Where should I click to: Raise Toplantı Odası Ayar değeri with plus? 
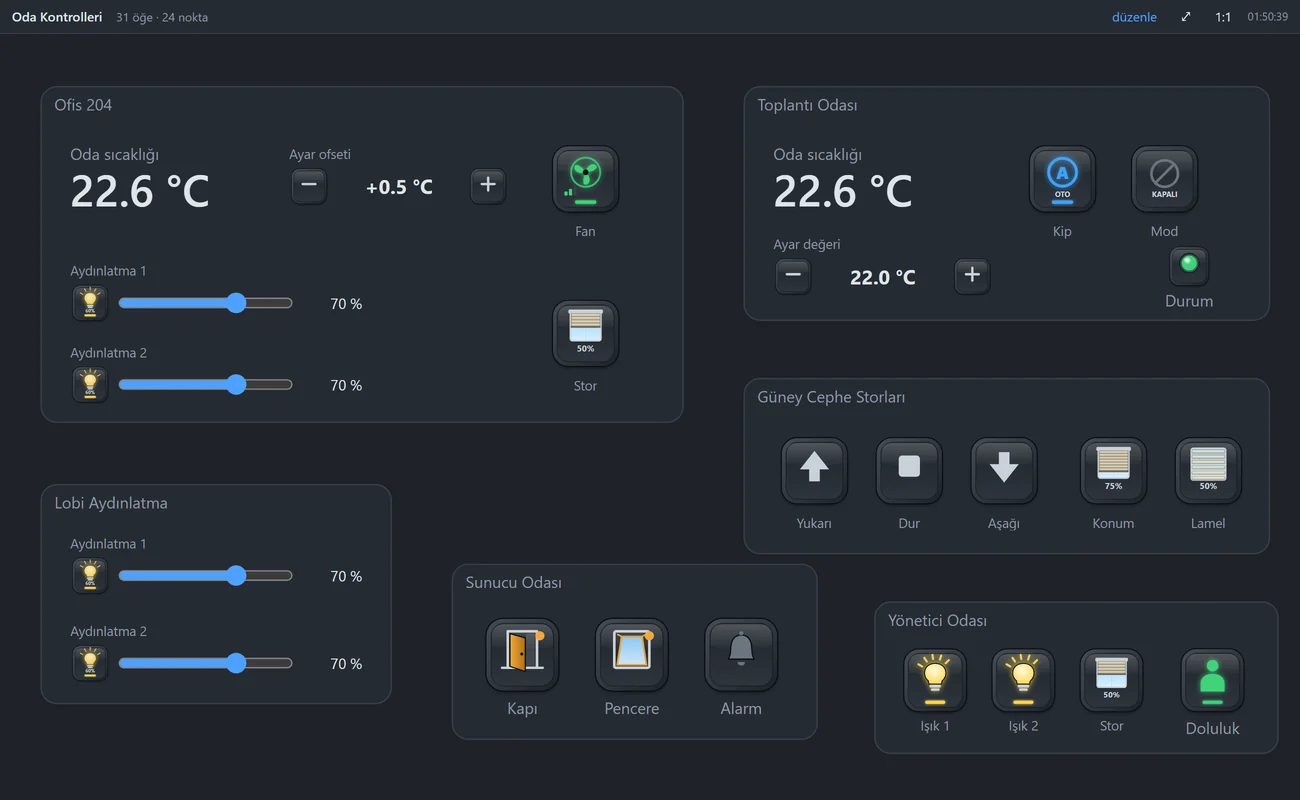[972, 276]
